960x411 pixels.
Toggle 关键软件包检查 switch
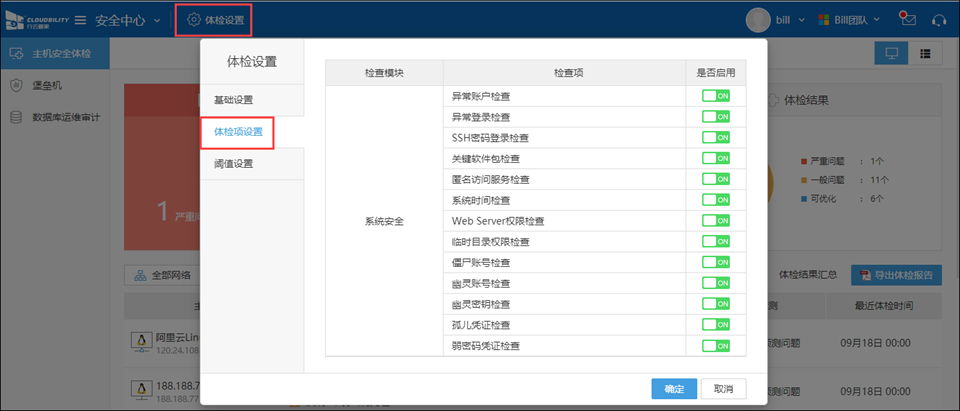[716, 158]
